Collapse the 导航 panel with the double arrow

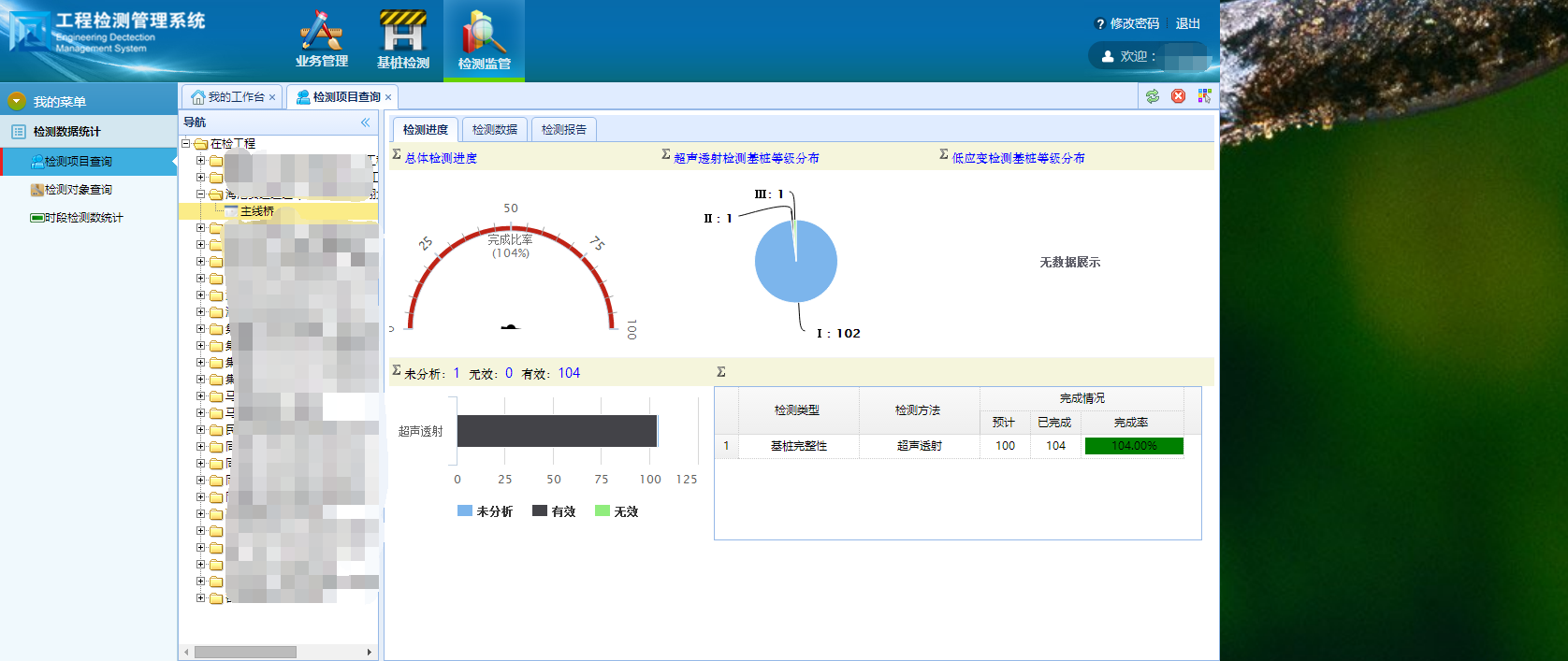[x=365, y=122]
